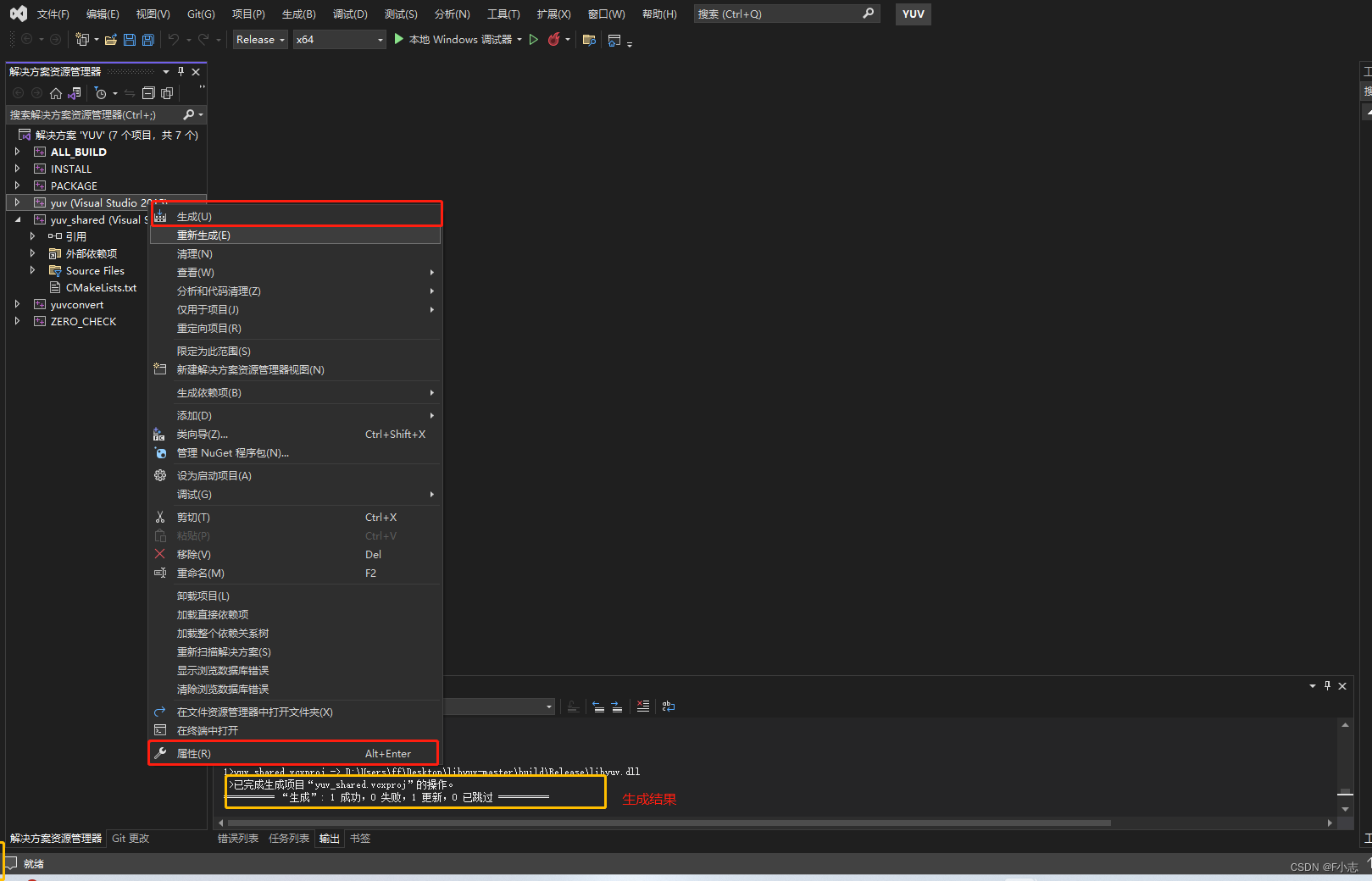Click the pending changes filter icon

pyautogui.click(x=101, y=93)
